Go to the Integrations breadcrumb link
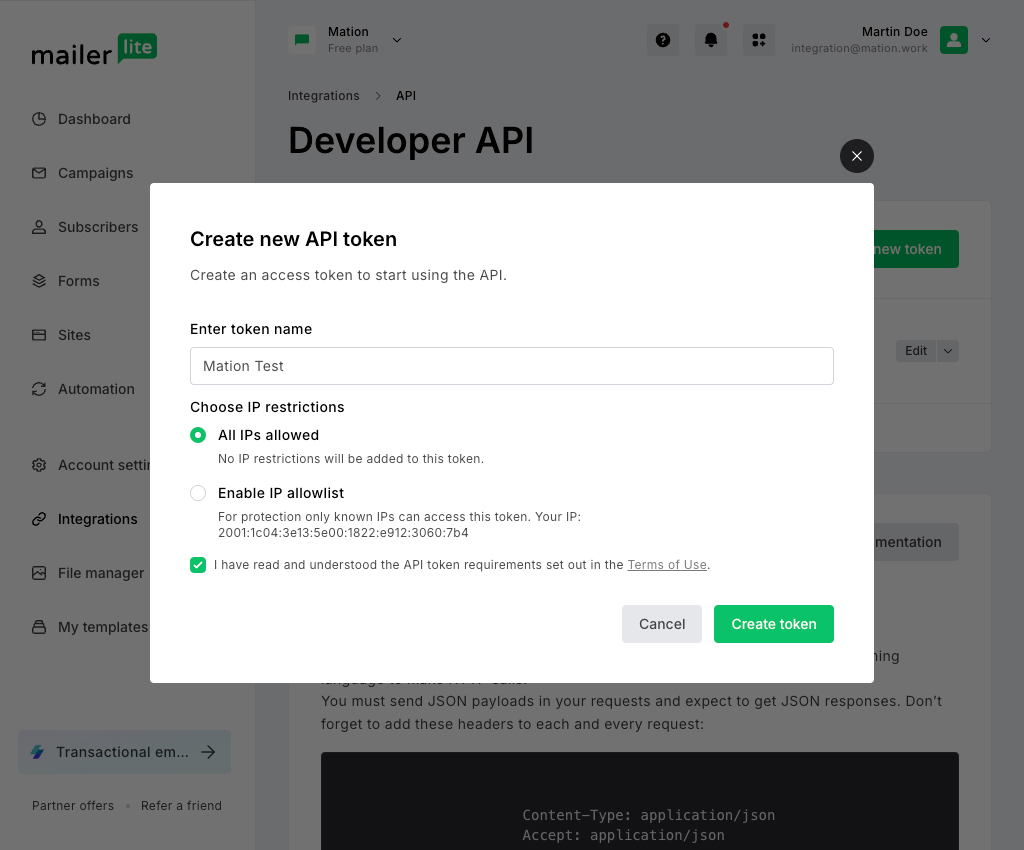 coord(323,96)
